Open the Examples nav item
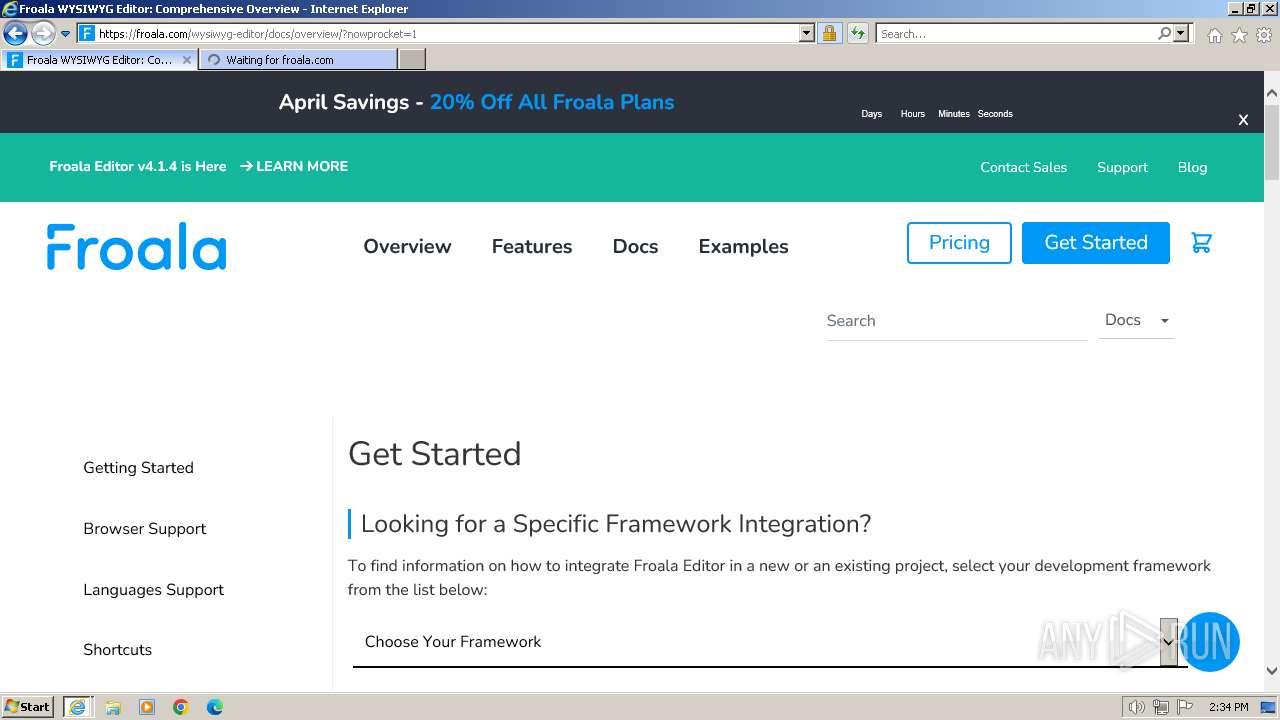Viewport: 1280px width, 720px height. pyautogui.click(x=743, y=246)
